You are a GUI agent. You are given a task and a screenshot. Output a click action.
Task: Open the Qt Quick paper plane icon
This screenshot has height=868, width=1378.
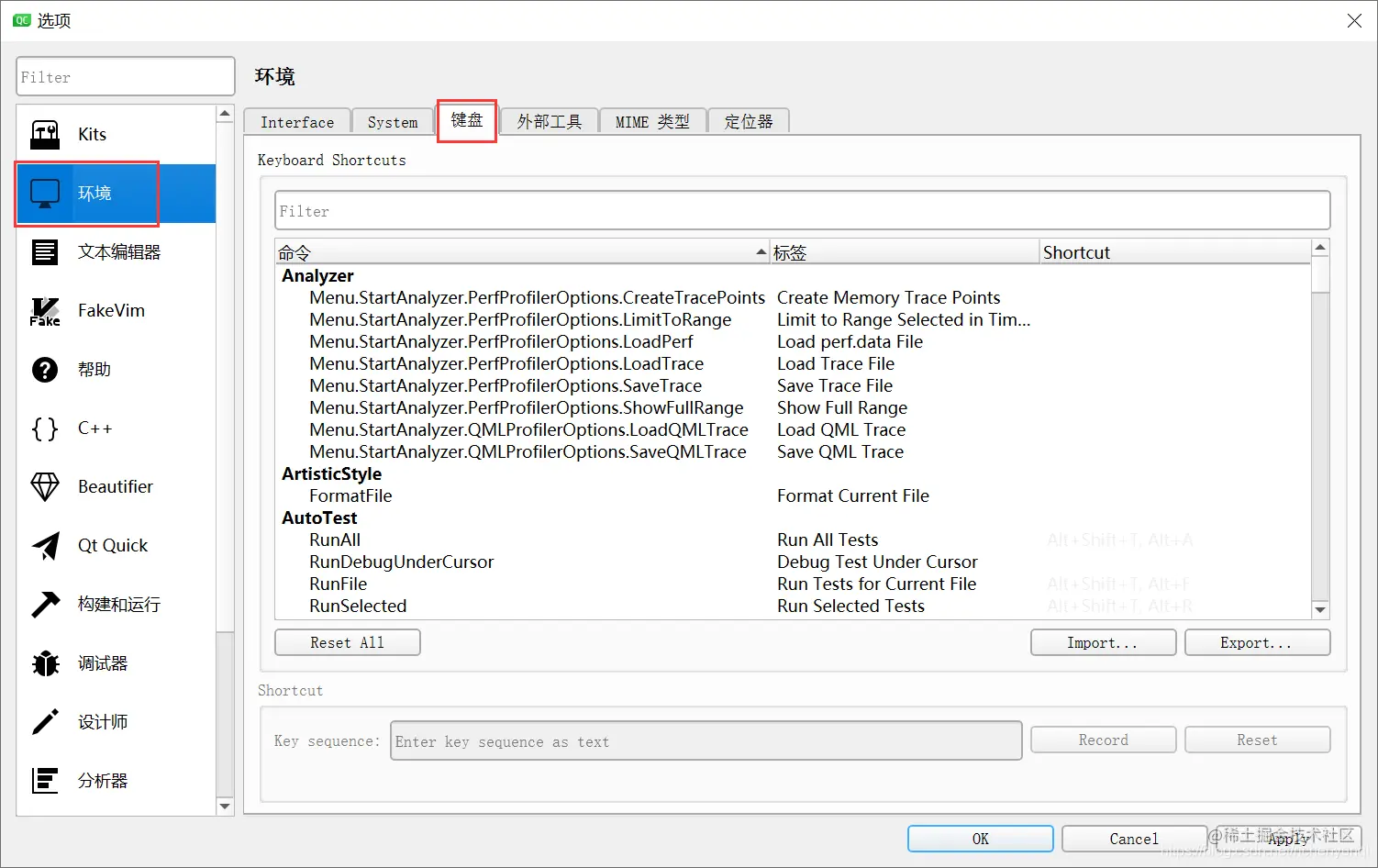[x=45, y=546]
